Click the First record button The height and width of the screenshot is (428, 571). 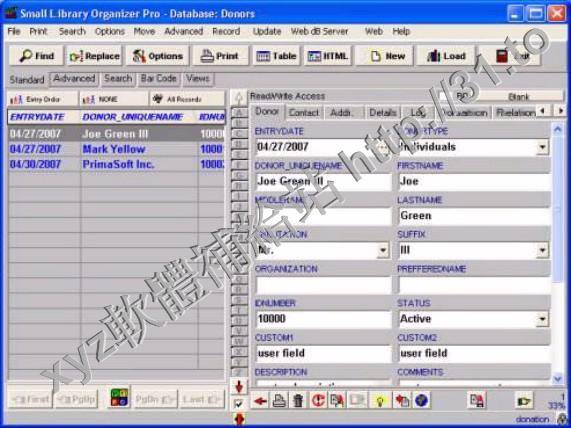pos(30,400)
